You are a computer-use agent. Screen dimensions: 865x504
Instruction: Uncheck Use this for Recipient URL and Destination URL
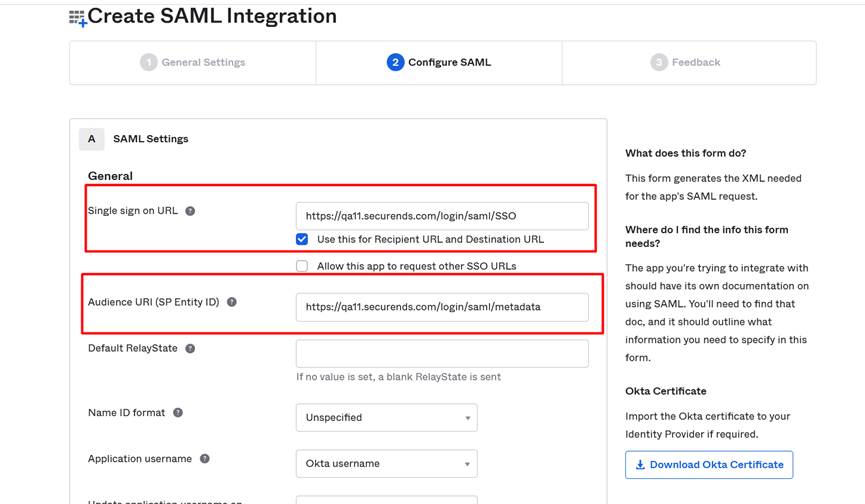tap(302, 239)
